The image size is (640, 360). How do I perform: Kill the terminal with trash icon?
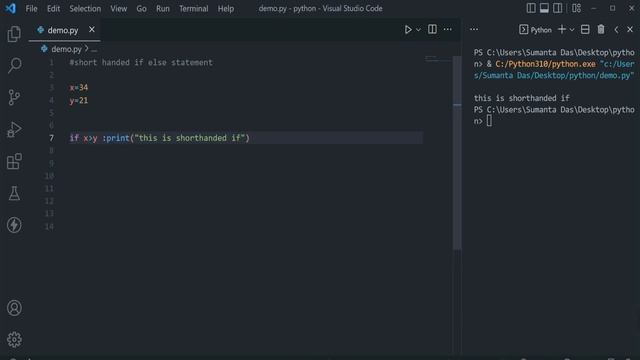[601, 29]
